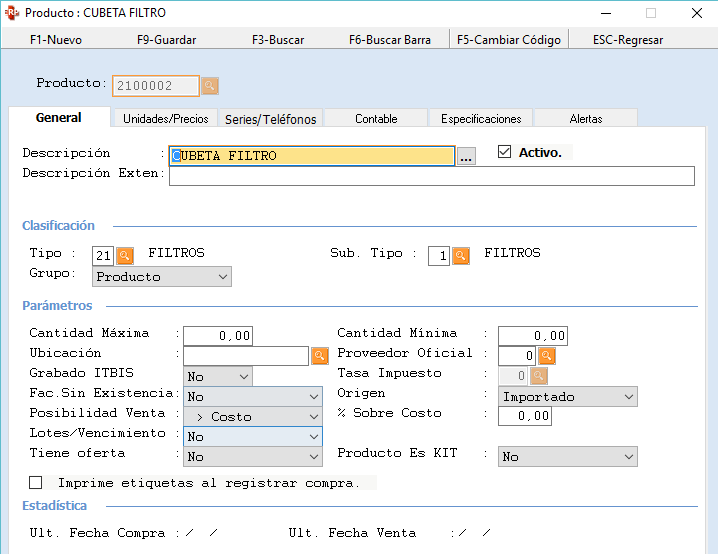
Task: Click F9-Guardar to save product
Action: (166, 40)
